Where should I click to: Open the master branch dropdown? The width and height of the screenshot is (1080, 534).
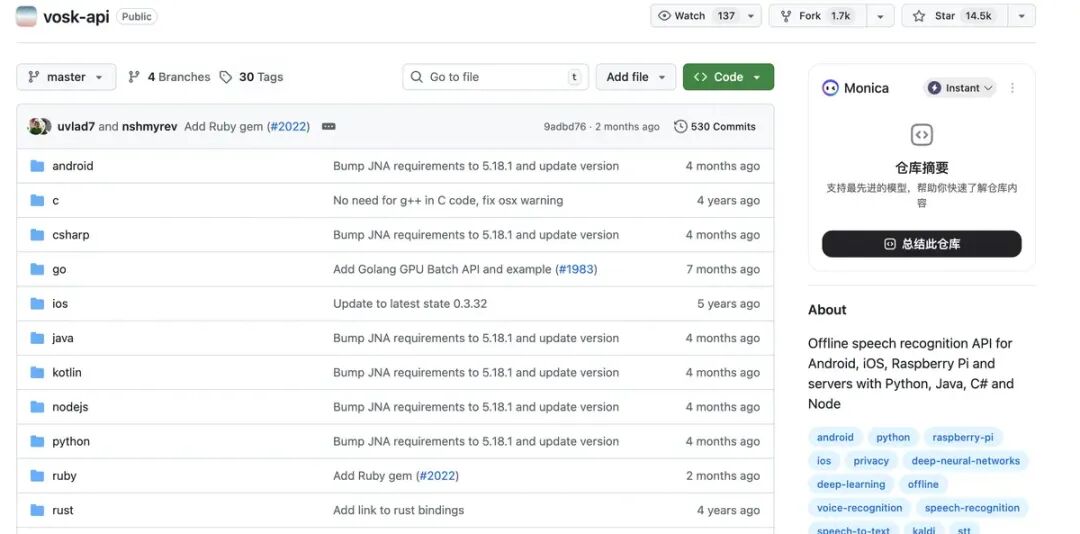[66, 77]
